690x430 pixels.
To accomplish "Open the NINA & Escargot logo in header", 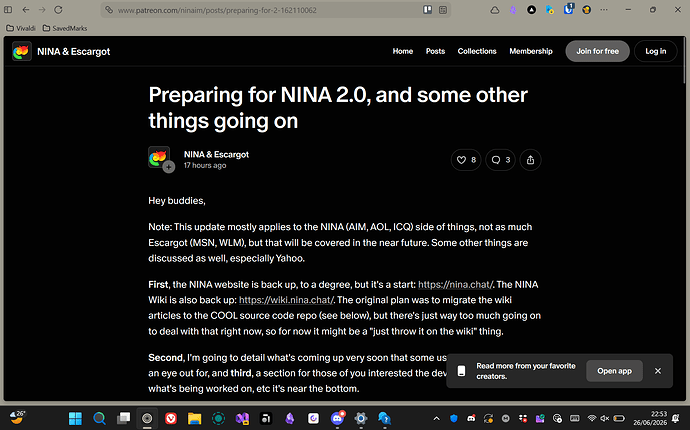I will pos(22,51).
